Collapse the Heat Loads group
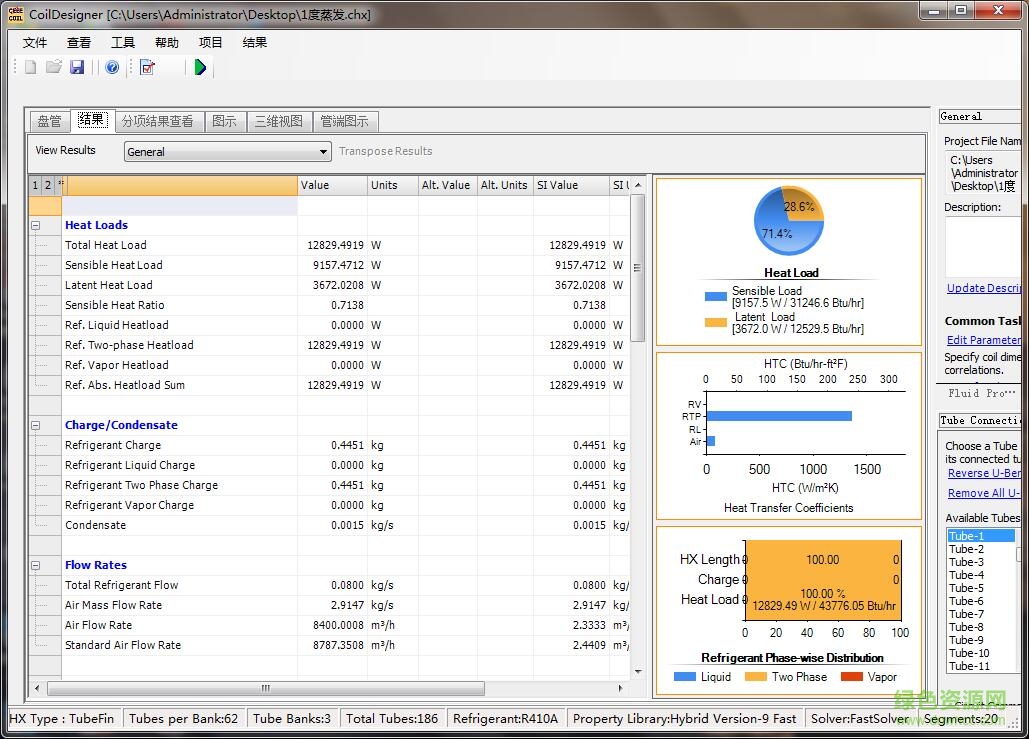 [36, 226]
